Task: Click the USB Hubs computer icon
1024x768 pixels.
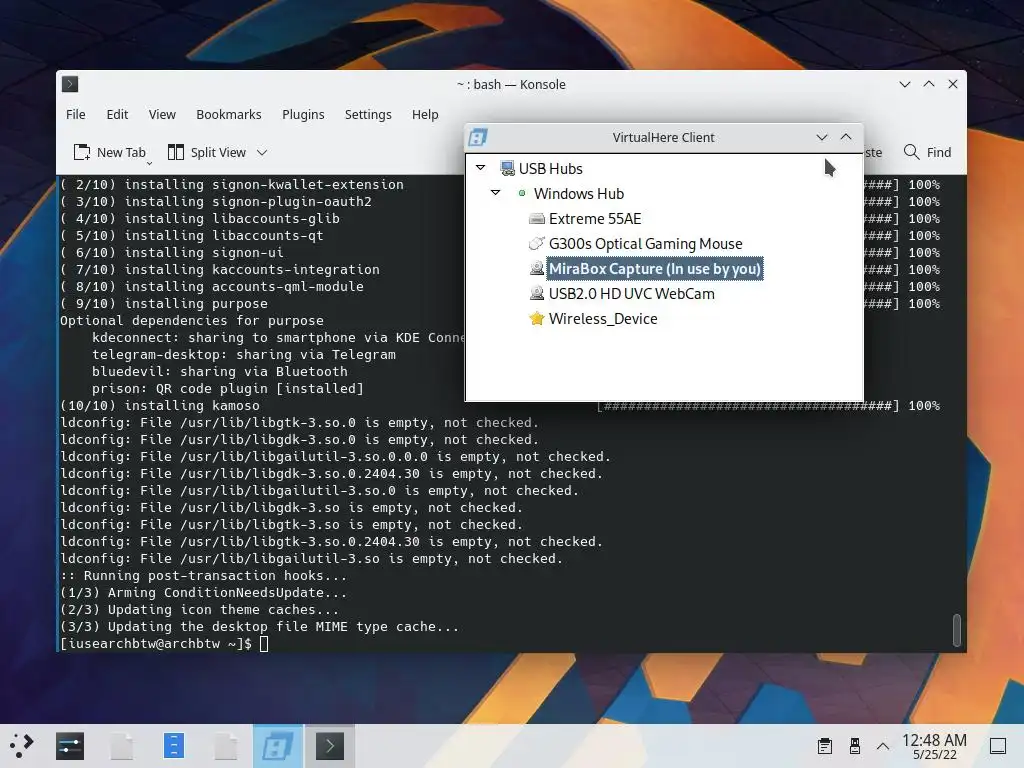Action: click(507, 168)
